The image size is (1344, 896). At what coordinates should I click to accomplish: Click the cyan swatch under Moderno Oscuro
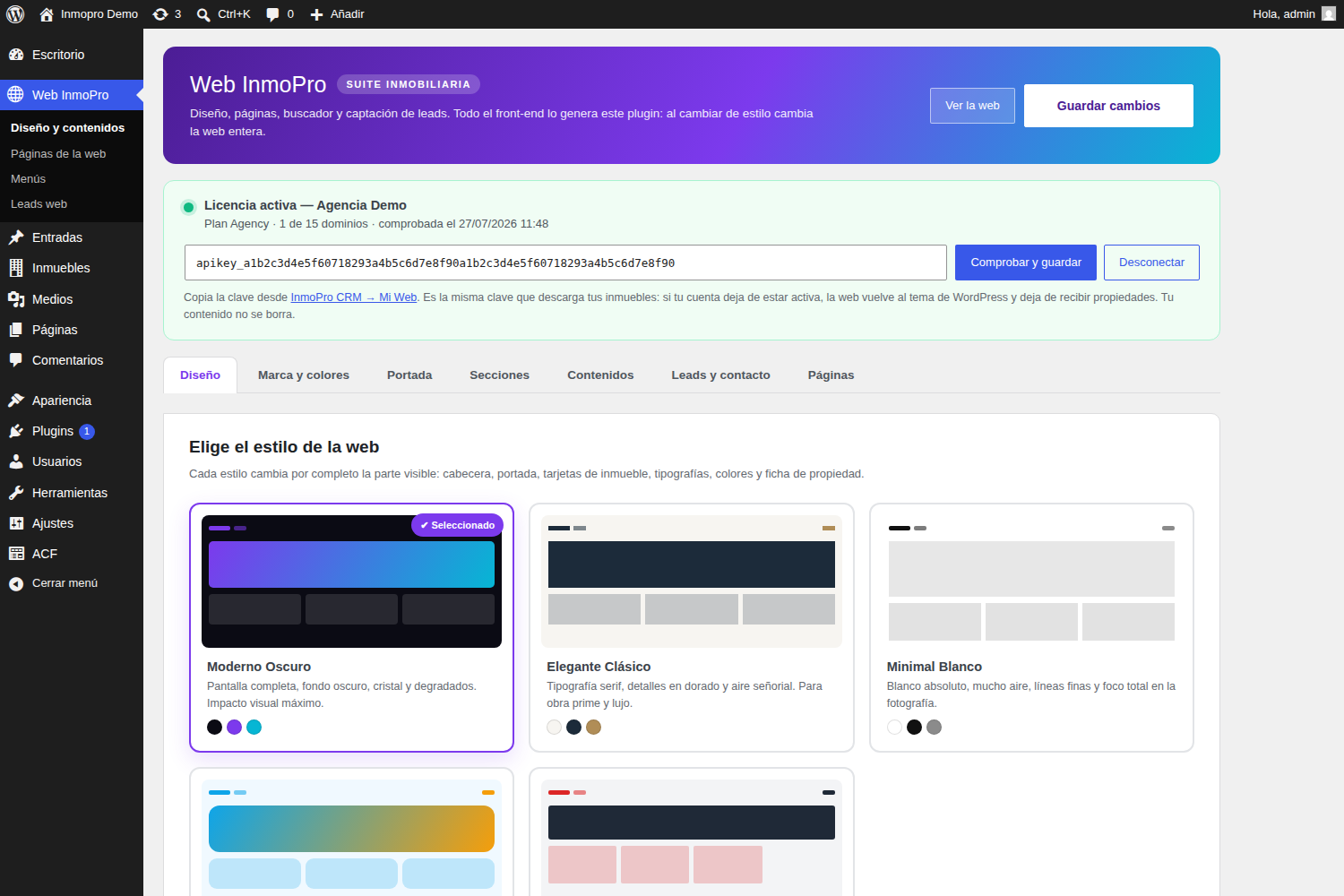pyautogui.click(x=254, y=727)
